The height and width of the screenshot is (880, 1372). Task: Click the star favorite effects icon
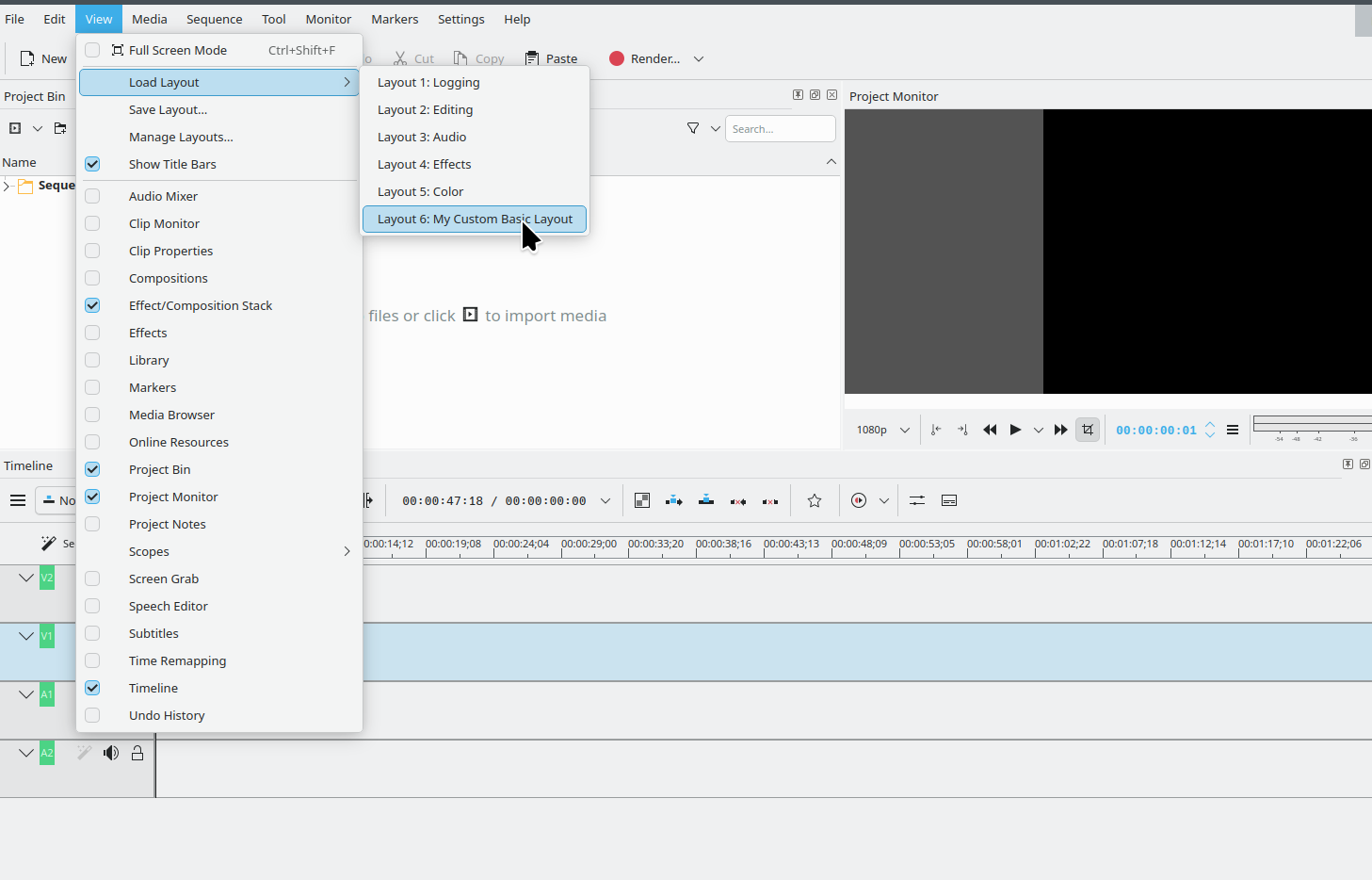pos(815,500)
